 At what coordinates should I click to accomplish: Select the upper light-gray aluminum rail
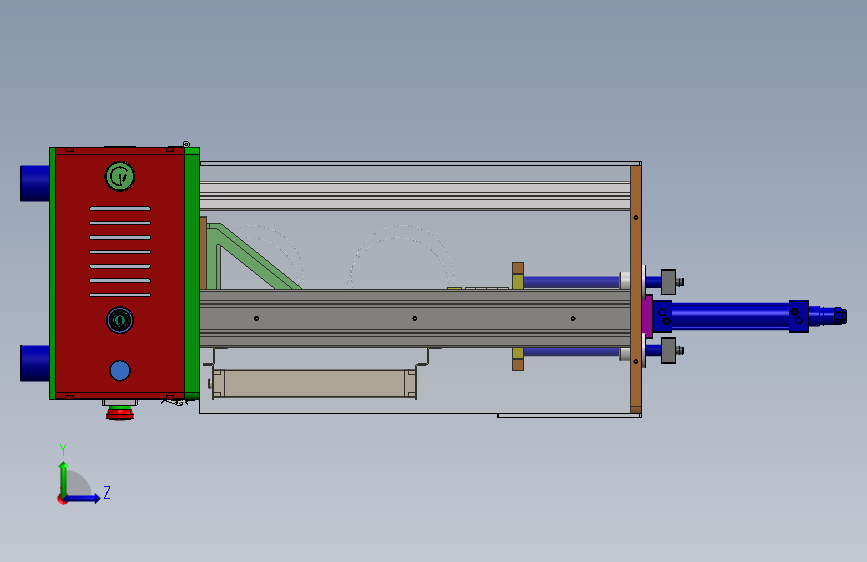[415, 196]
